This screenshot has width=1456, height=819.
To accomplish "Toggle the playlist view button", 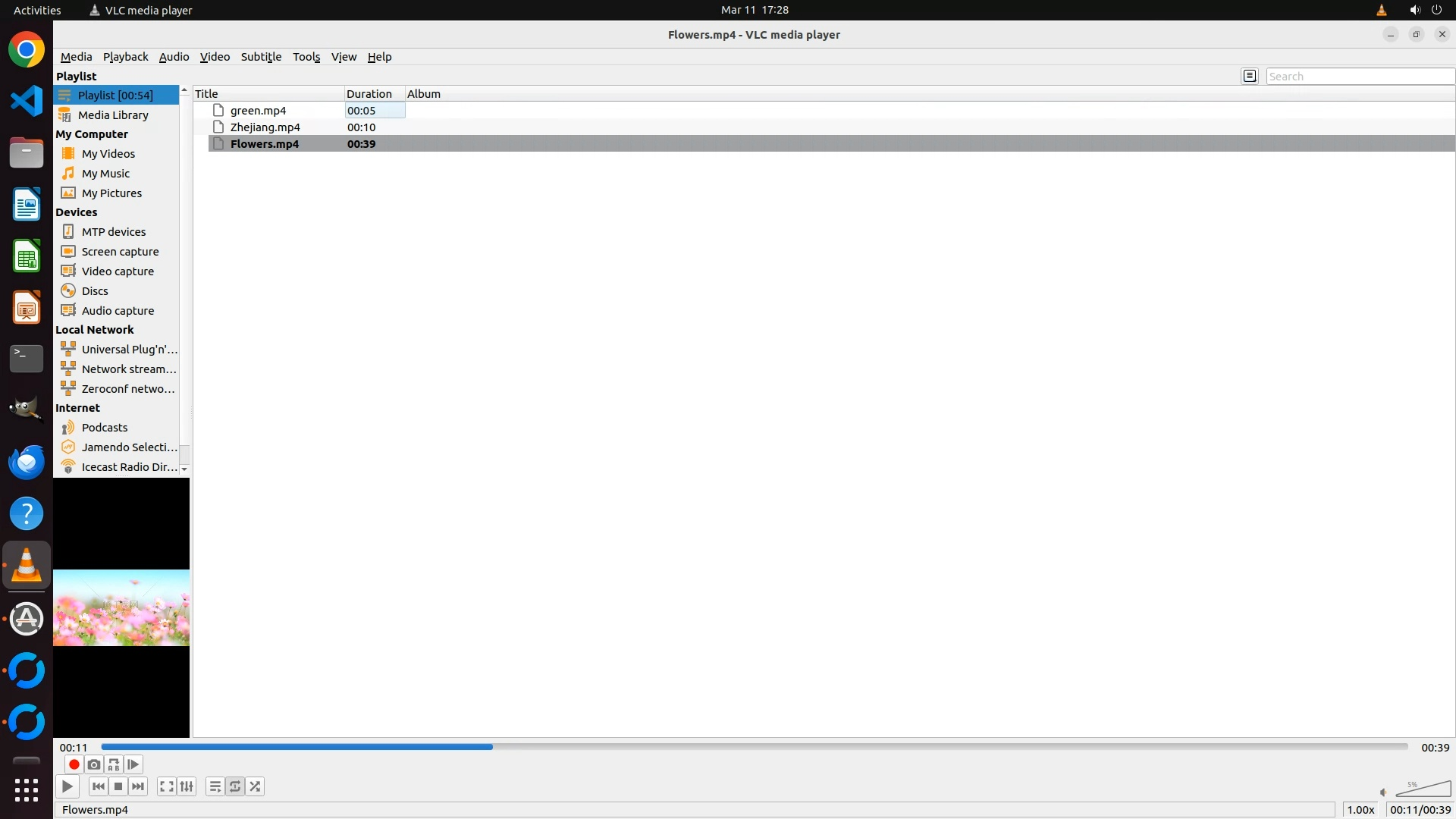I will point(215,786).
